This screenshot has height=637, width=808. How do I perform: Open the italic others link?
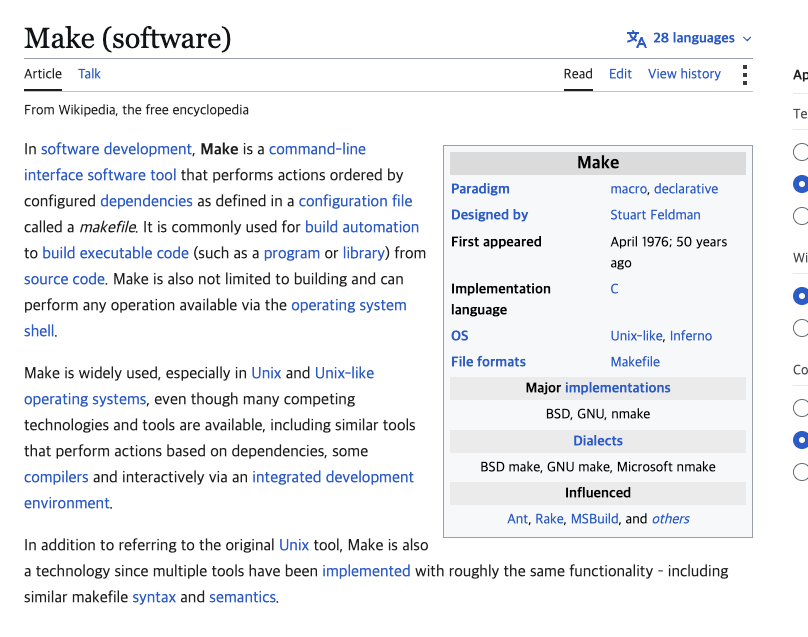[670, 519]
